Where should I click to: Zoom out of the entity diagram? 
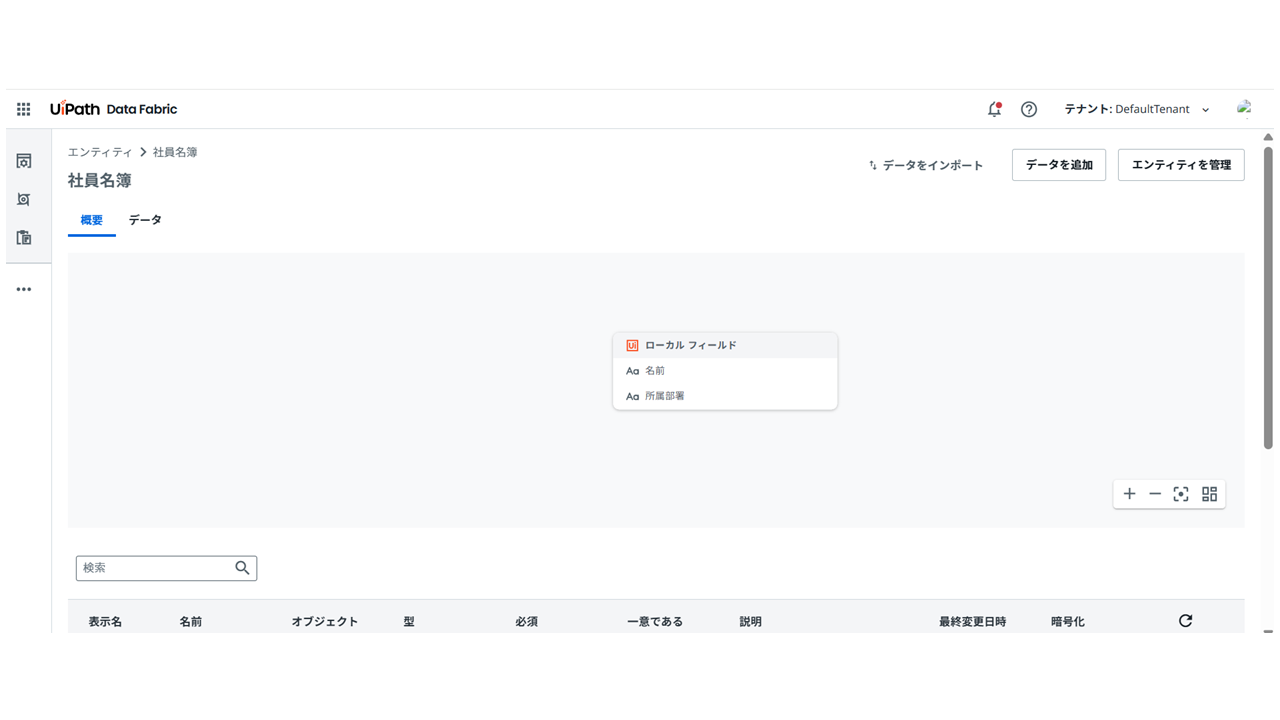1155,493
